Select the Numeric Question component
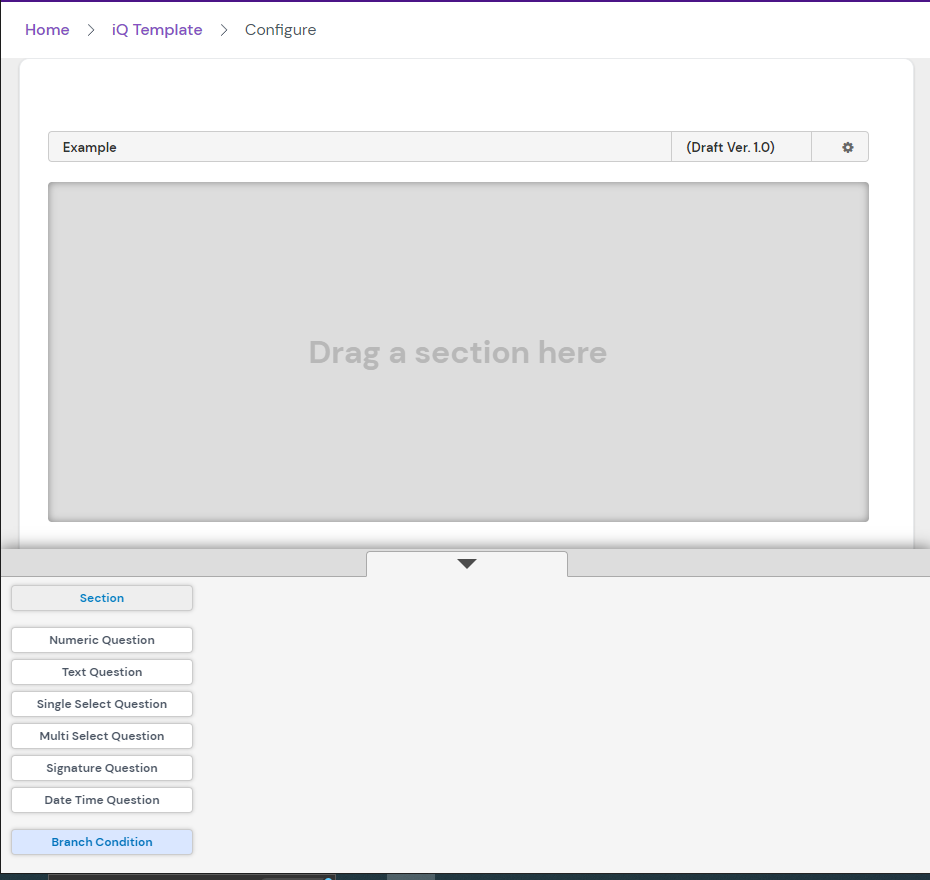 [101, 639]
